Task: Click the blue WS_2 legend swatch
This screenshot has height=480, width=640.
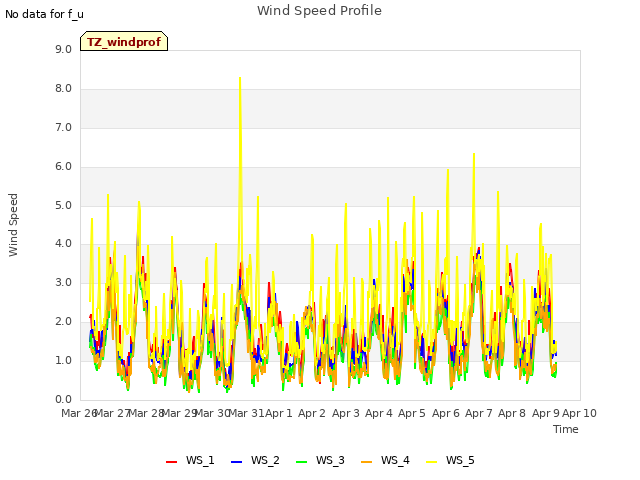Action: point(236,462)
